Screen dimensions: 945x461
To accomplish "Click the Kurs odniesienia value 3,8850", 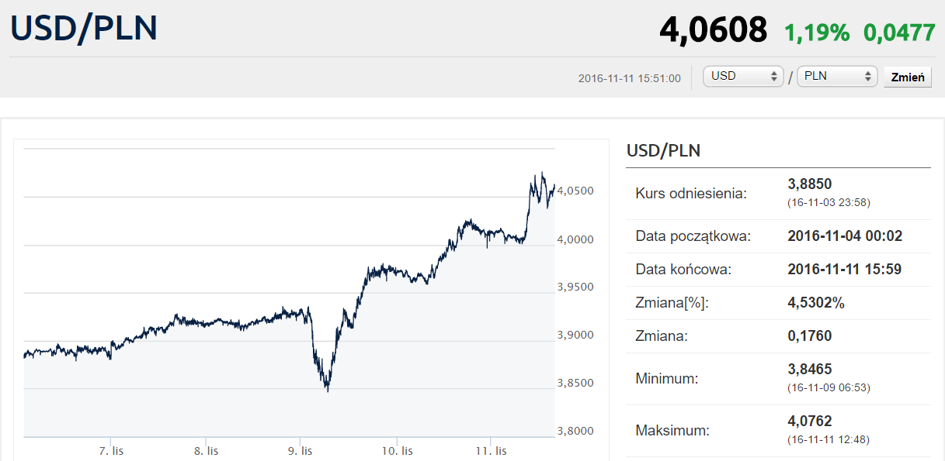I will click(810, 184).
